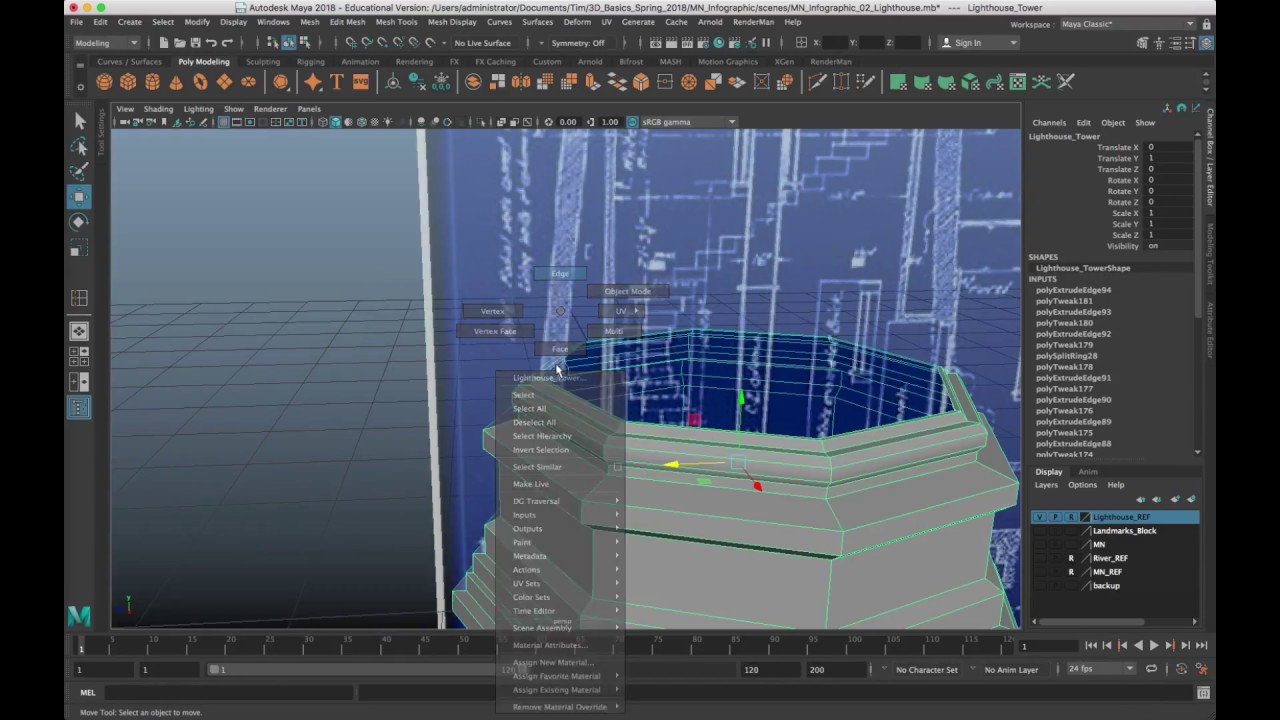
Task: Choose Vertex in the marking menu
Action: pos(492,311)
